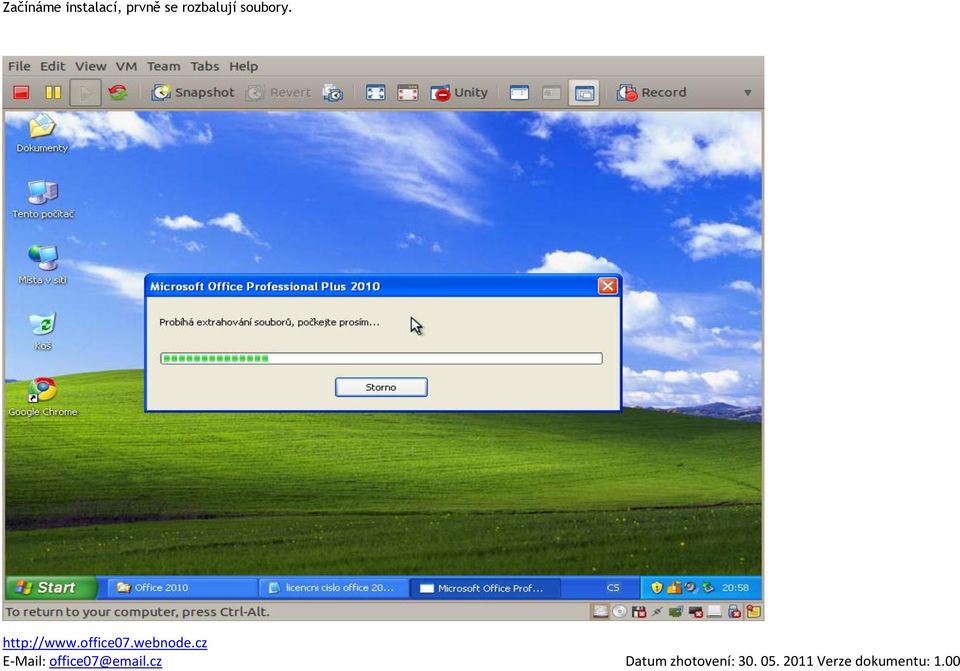Click 'Probíhá extrahování souborů' dialog text
The height and width of the screenshot is (671, 960).
(269, 322)
